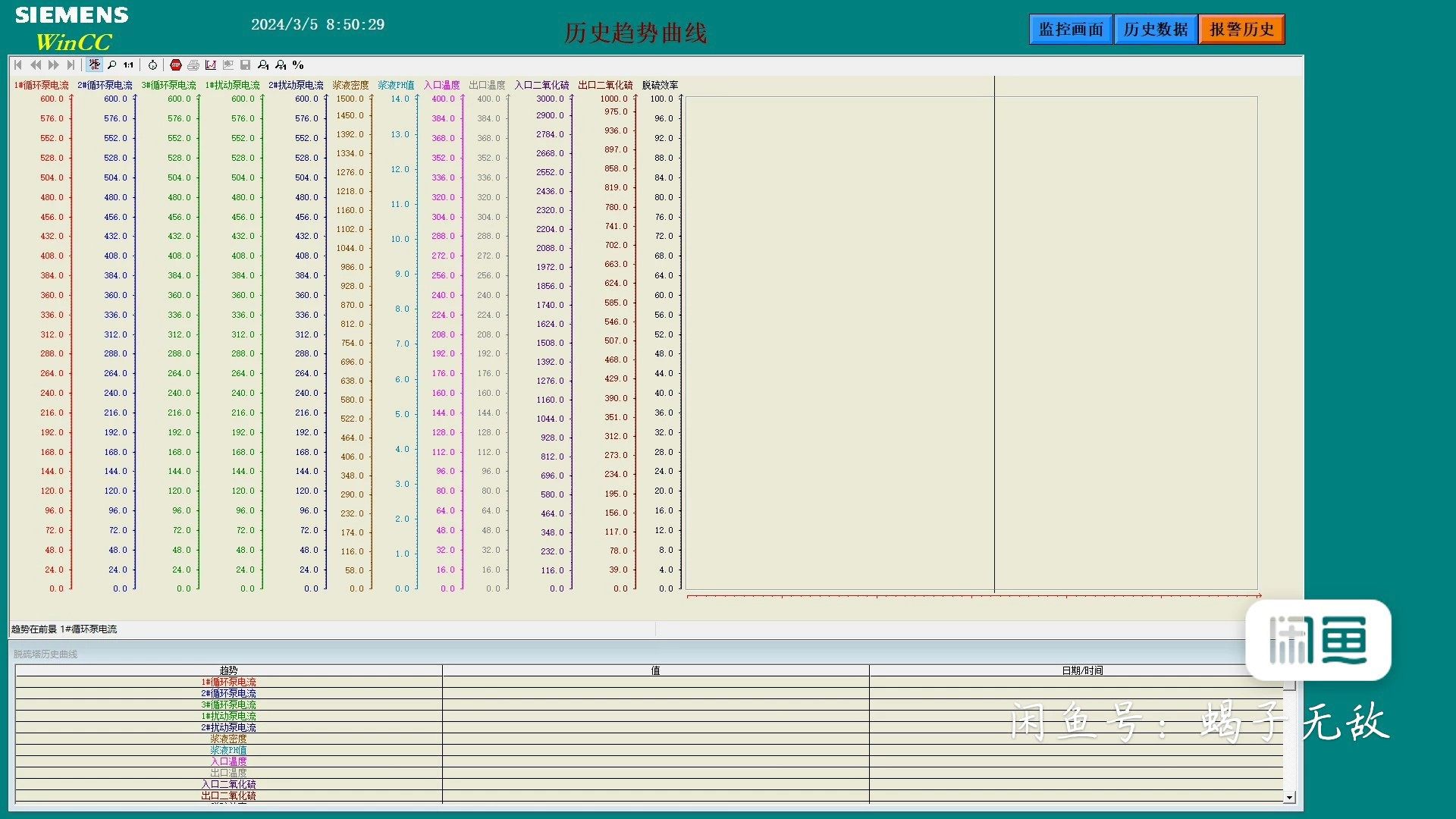The height and width of the screenshot is (819, 1456).
Task: Select 浆液PH值 row in trend table
Action: point(228,750)
